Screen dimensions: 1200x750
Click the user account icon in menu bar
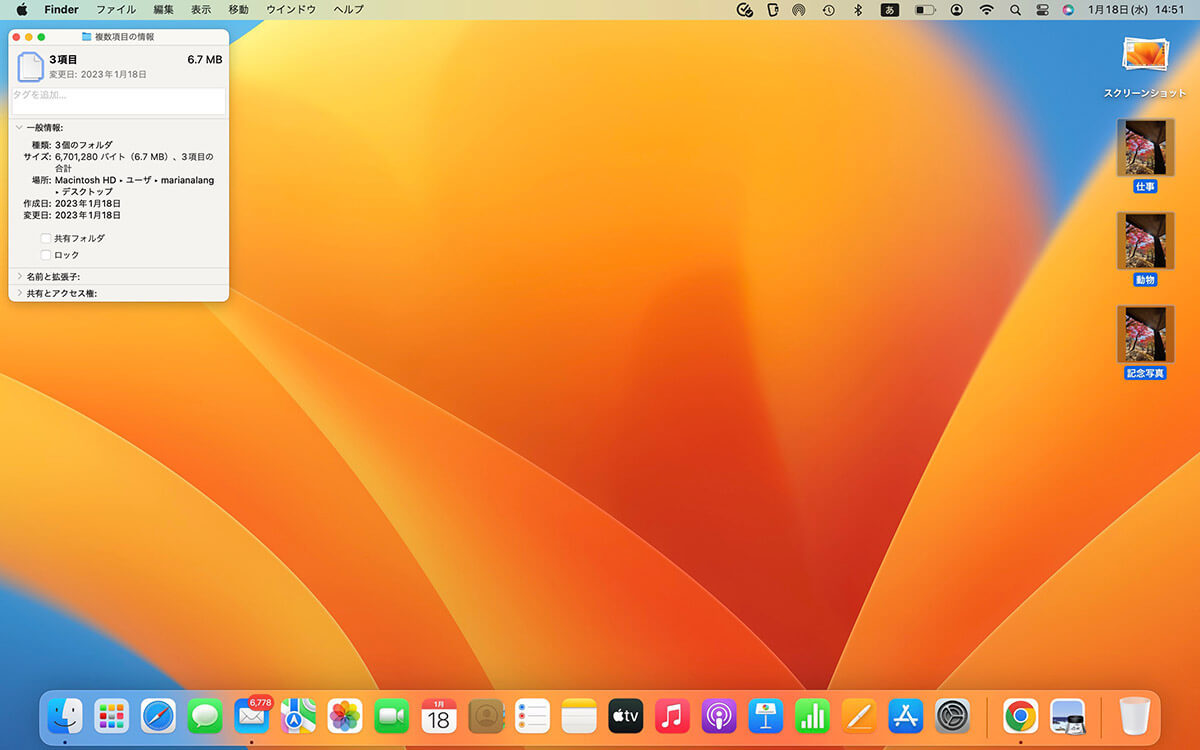[957, 10]
